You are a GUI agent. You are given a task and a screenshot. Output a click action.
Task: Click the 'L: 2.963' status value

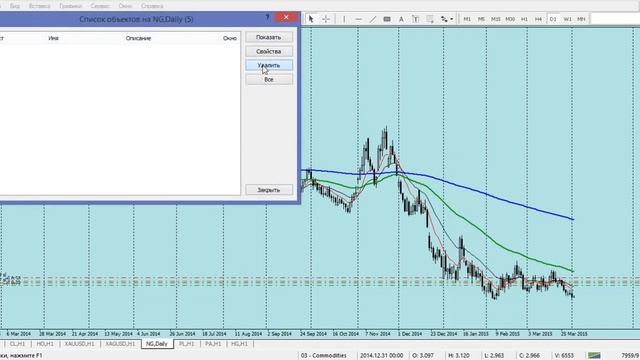coord(494,356)
